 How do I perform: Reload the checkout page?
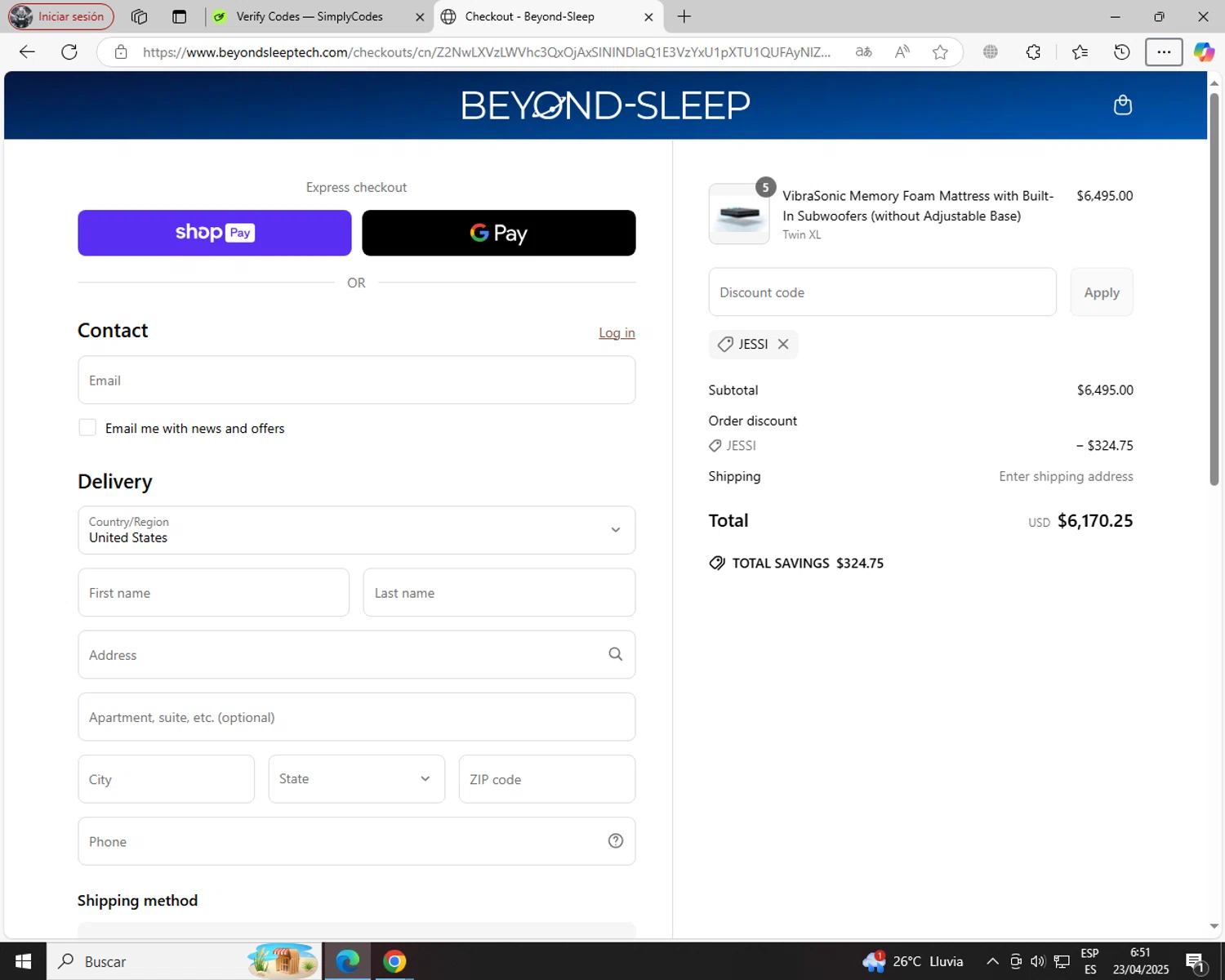point(69,52)
